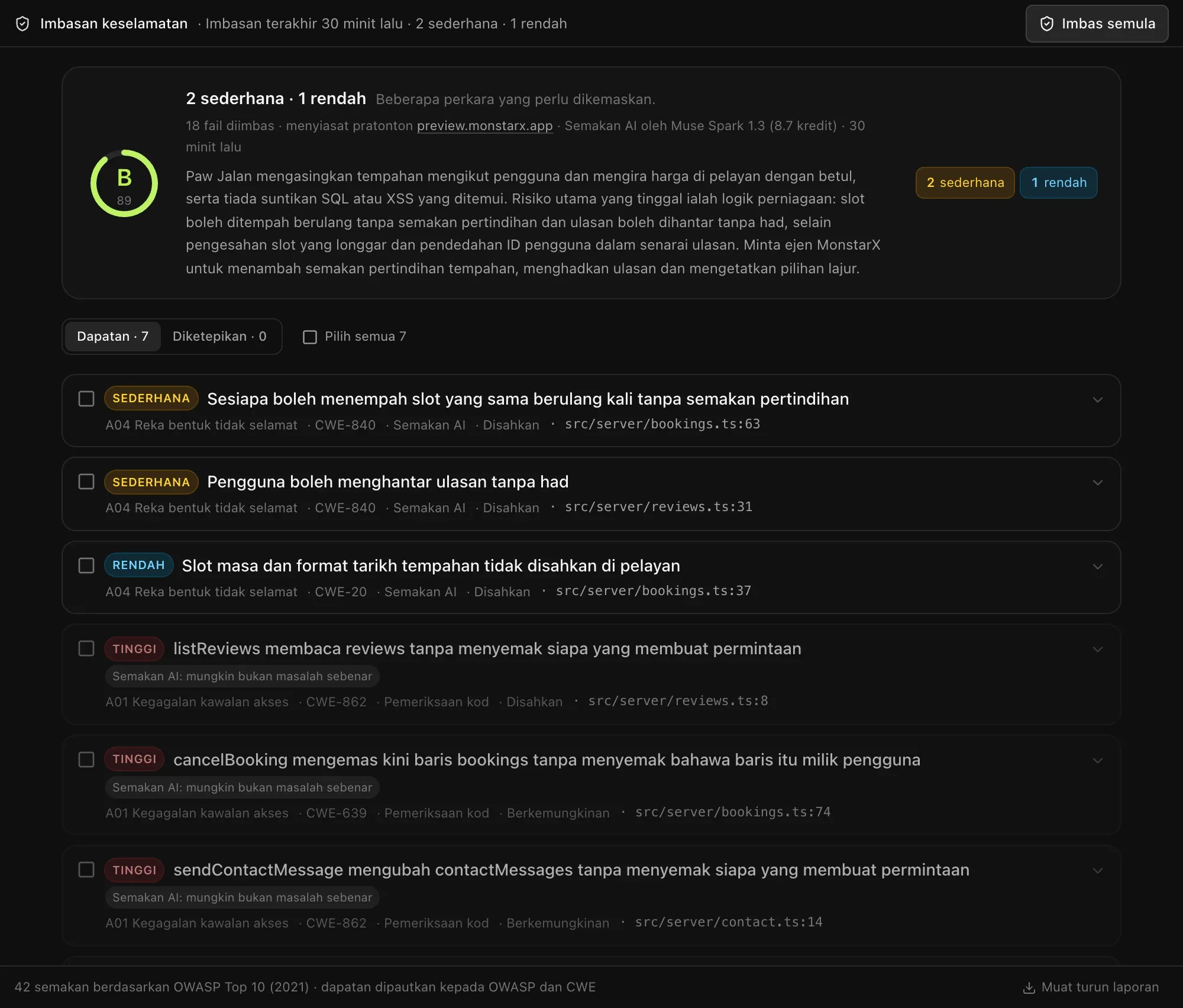The height and width of the screenshot is (1008, 1183).
Task: Expand the slot date format finding chevron
Action: point(1098,567)
